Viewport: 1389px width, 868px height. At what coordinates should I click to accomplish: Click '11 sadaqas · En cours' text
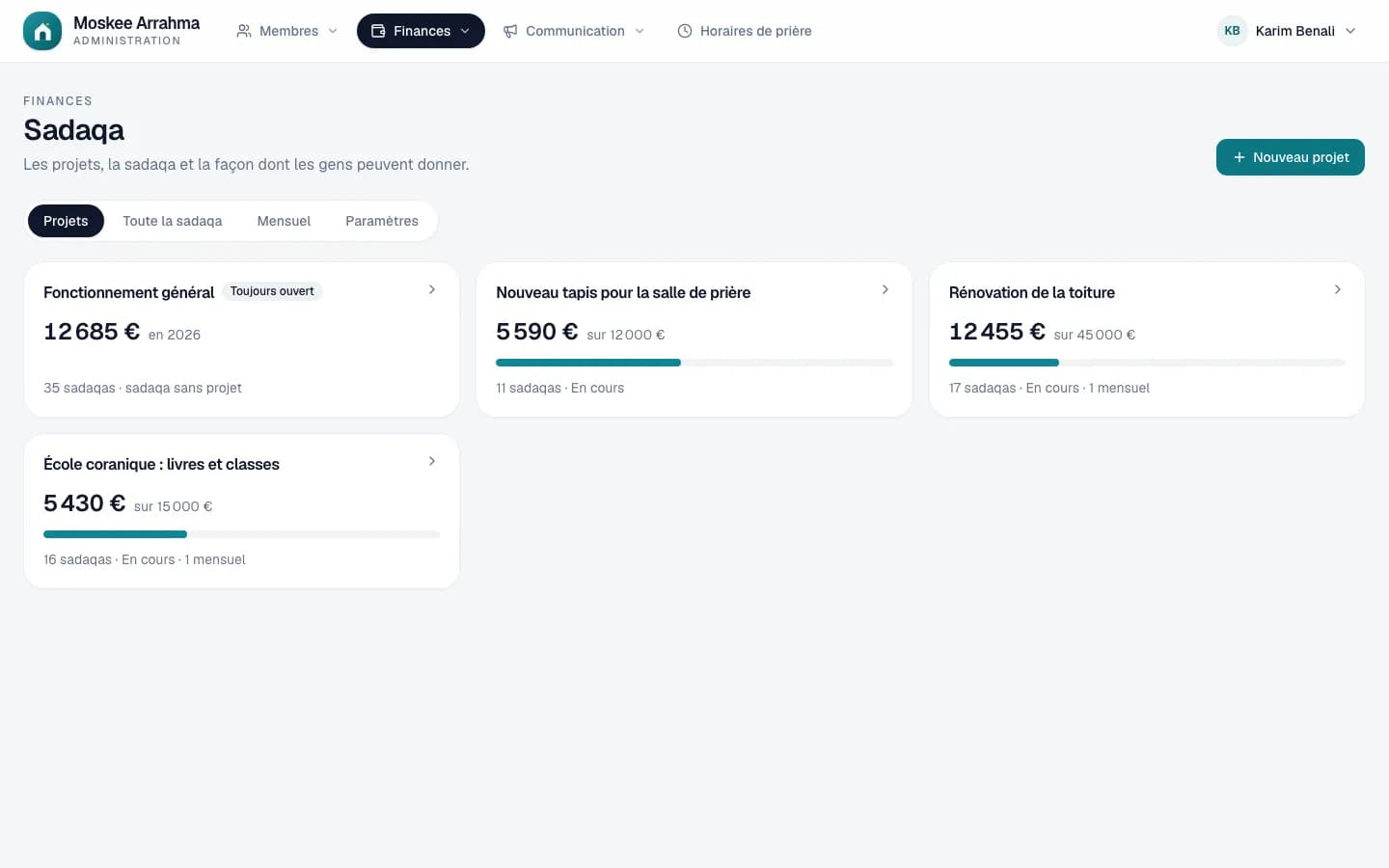tap(559, 388)
